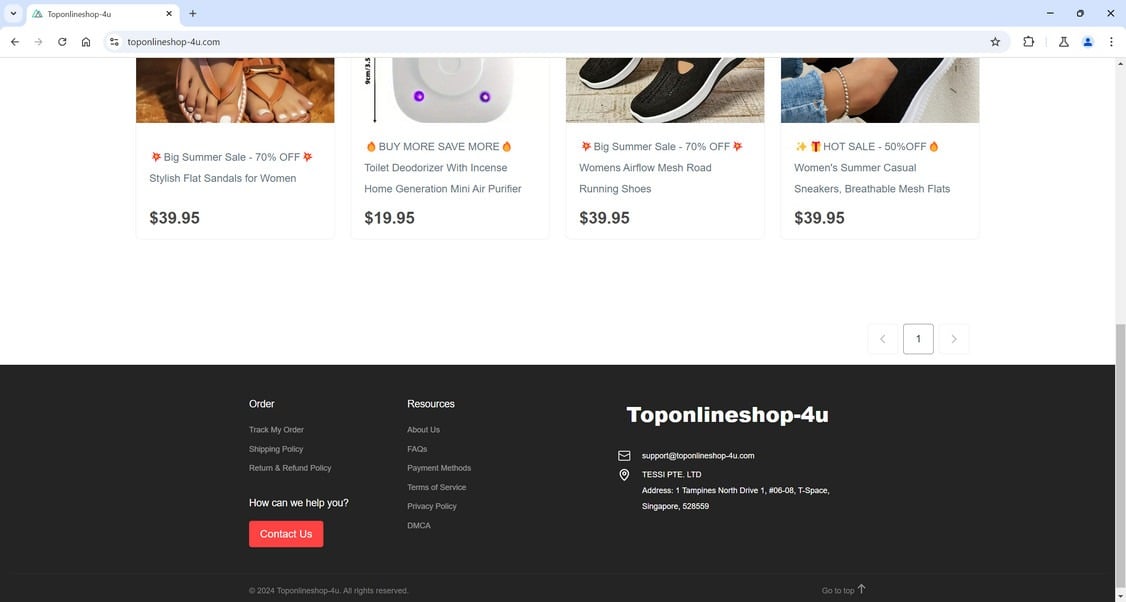This screenshot has width=1126, height=602.
Task: Open the Stylish Flat Sandals product image
Action: [x=236, y=90]
